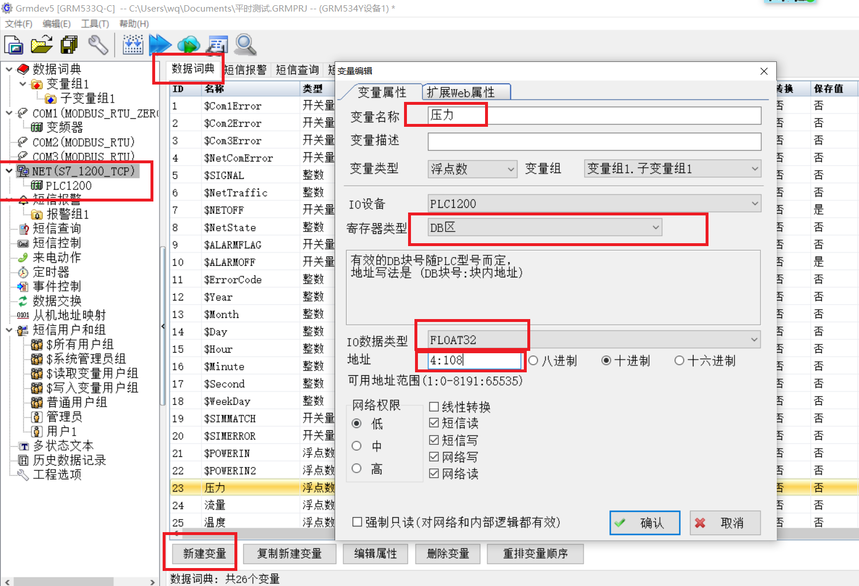859x586 pixels.
Task: Switch to the 短信查询 tab
Action: [297, 70]
